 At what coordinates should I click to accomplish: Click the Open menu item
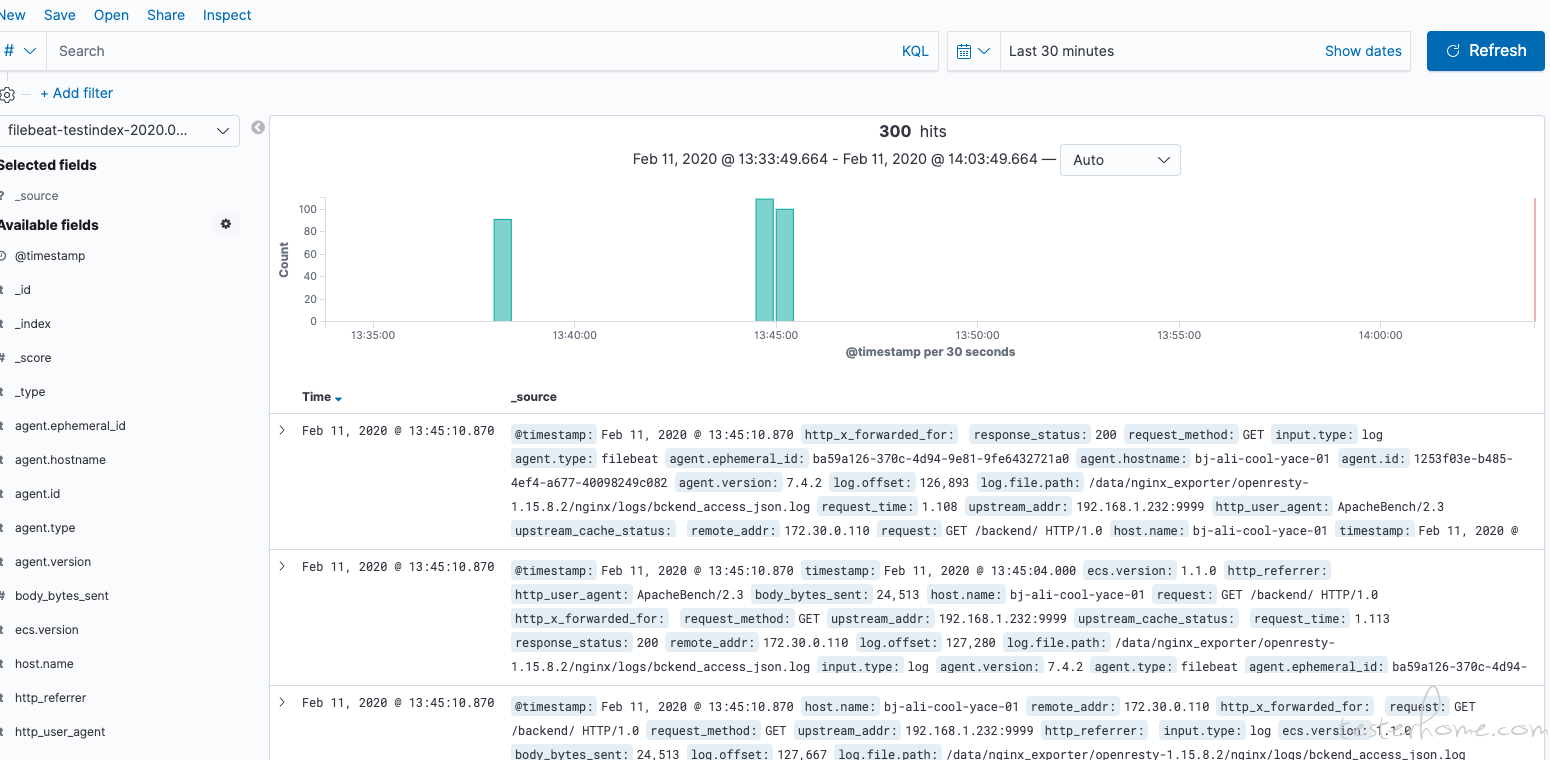click(x=111, y=15)
